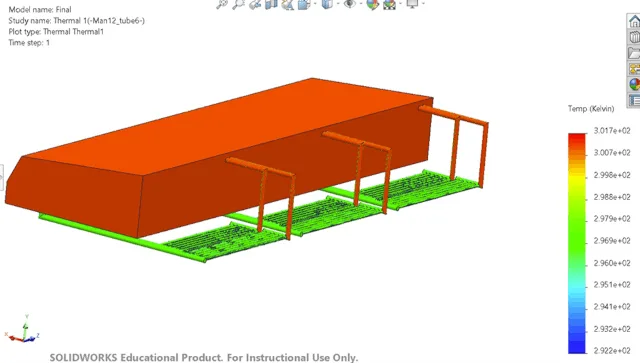Select the top face of orange box
640x363 pixels.
click(x=229, y=127)
